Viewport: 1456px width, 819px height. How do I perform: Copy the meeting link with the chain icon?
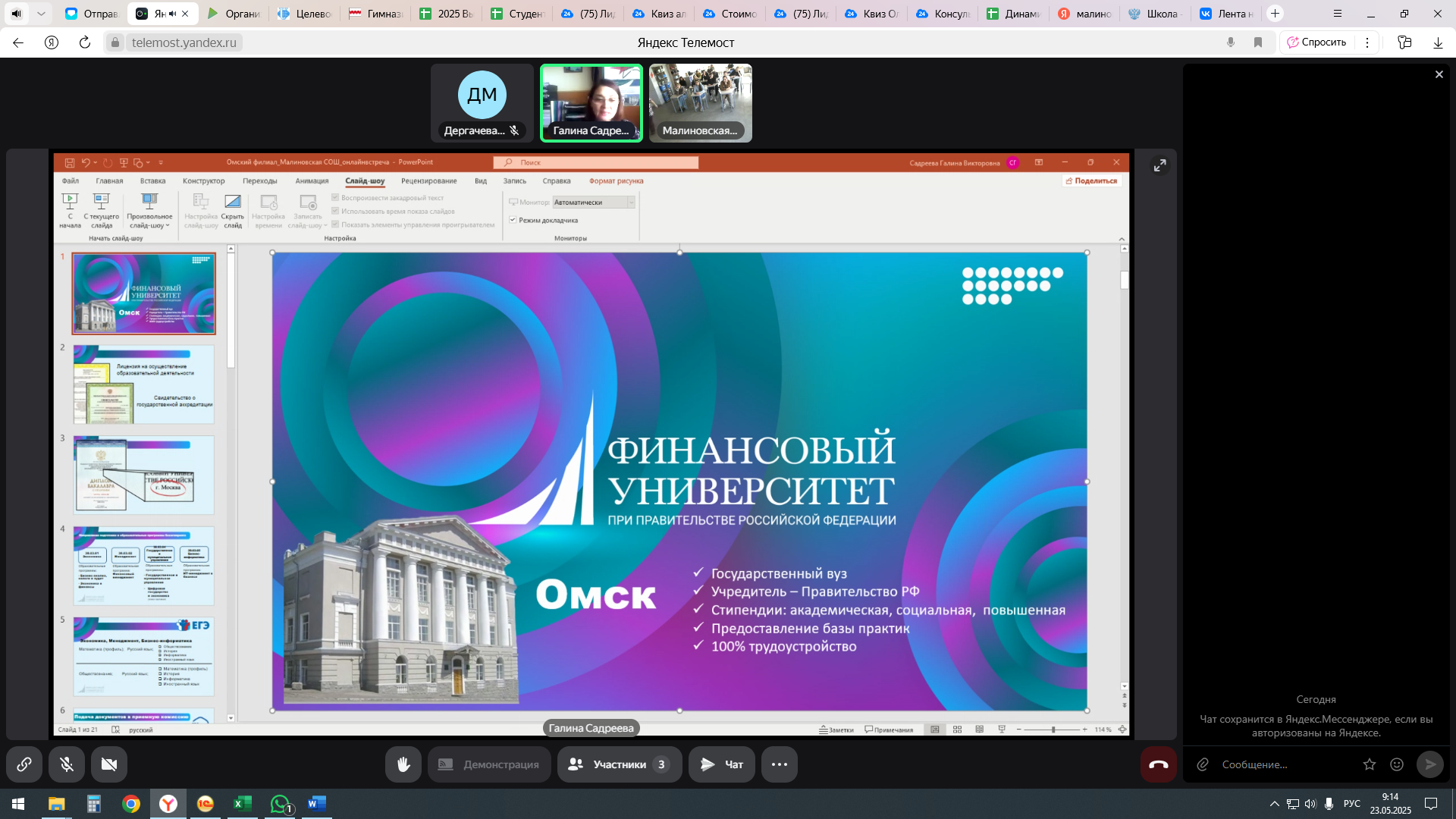click(24, 764)
